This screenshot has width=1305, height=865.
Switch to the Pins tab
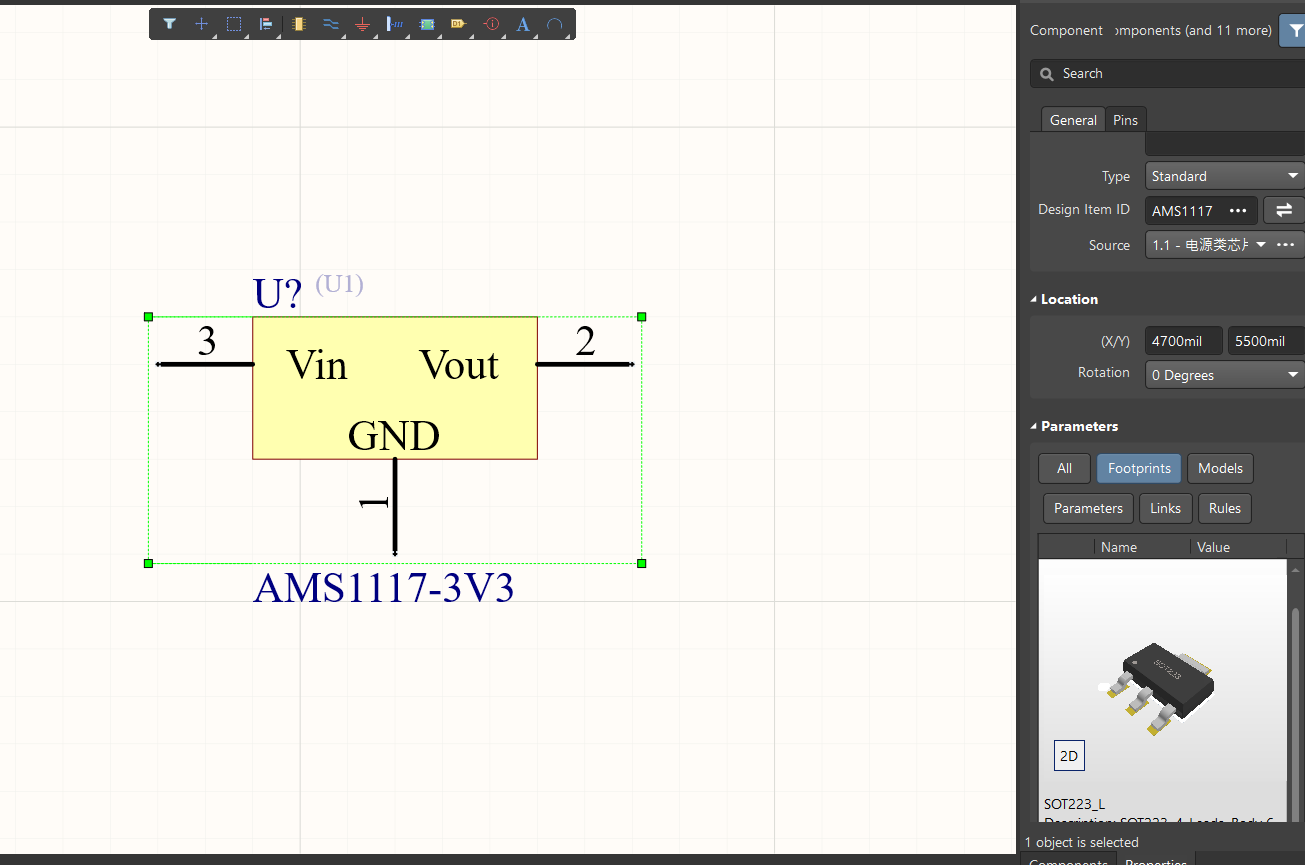pos(1125,120)
